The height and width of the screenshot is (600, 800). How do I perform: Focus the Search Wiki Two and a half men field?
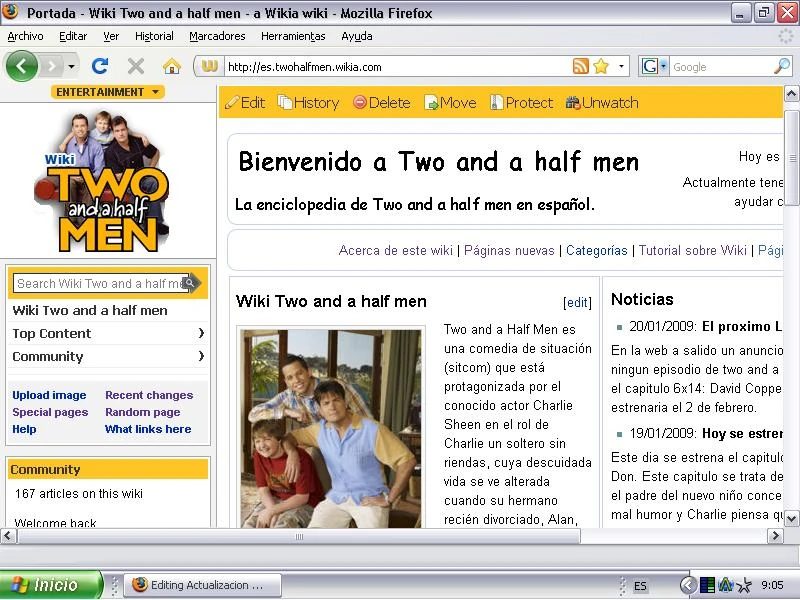click(x=99, y=283)
